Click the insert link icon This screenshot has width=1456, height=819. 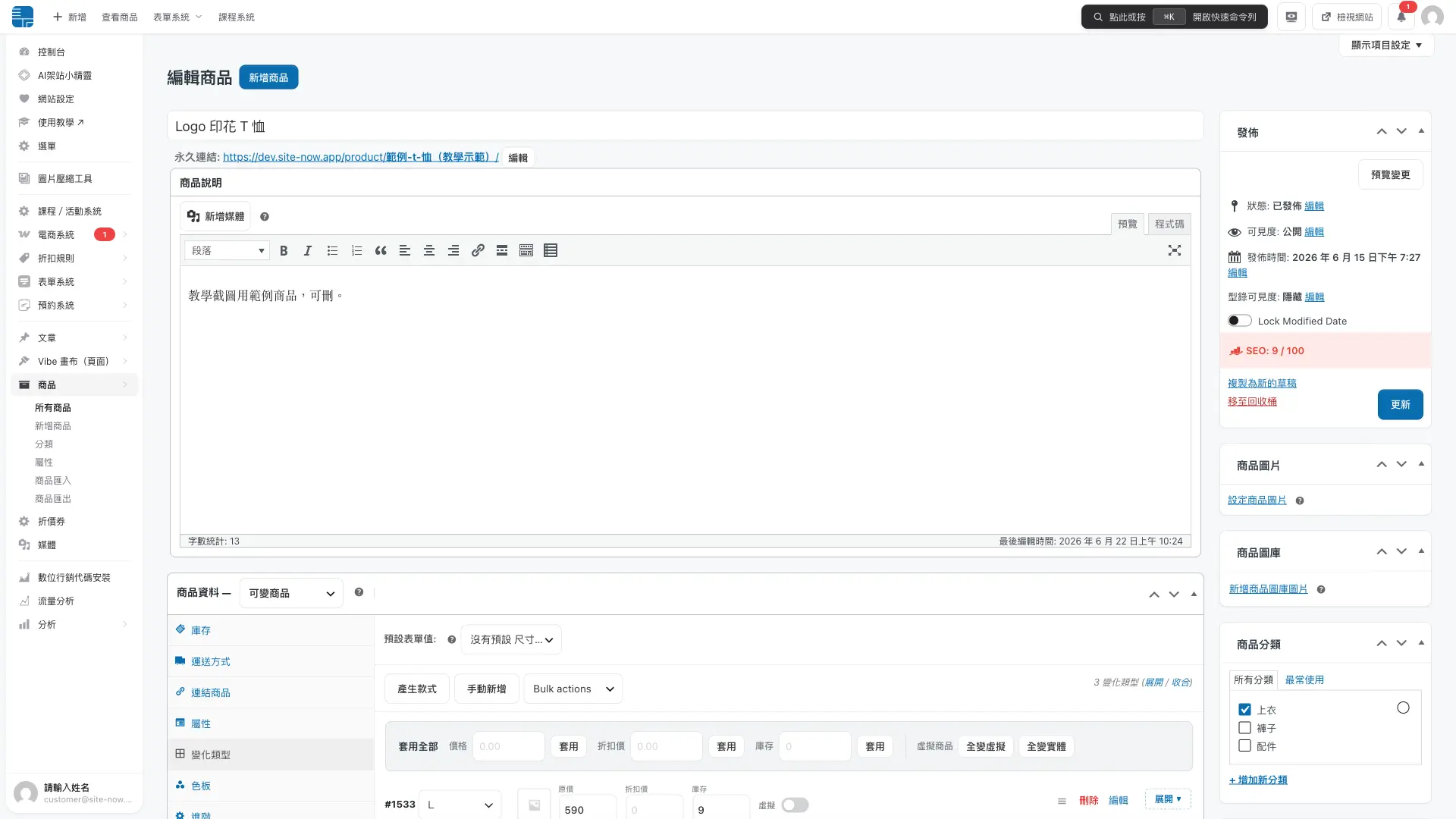478,251
